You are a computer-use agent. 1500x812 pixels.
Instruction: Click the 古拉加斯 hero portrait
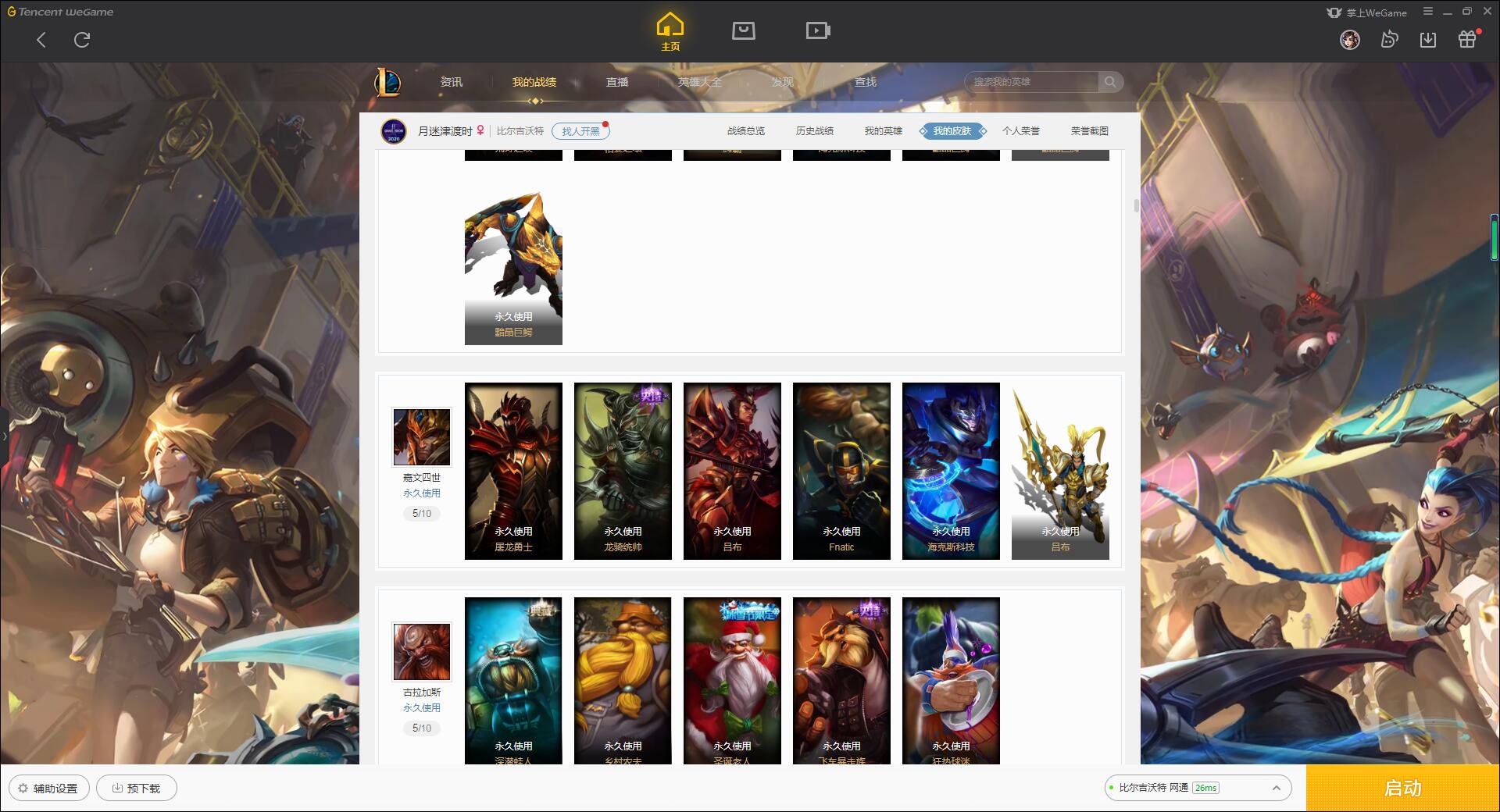coord(422,652)
